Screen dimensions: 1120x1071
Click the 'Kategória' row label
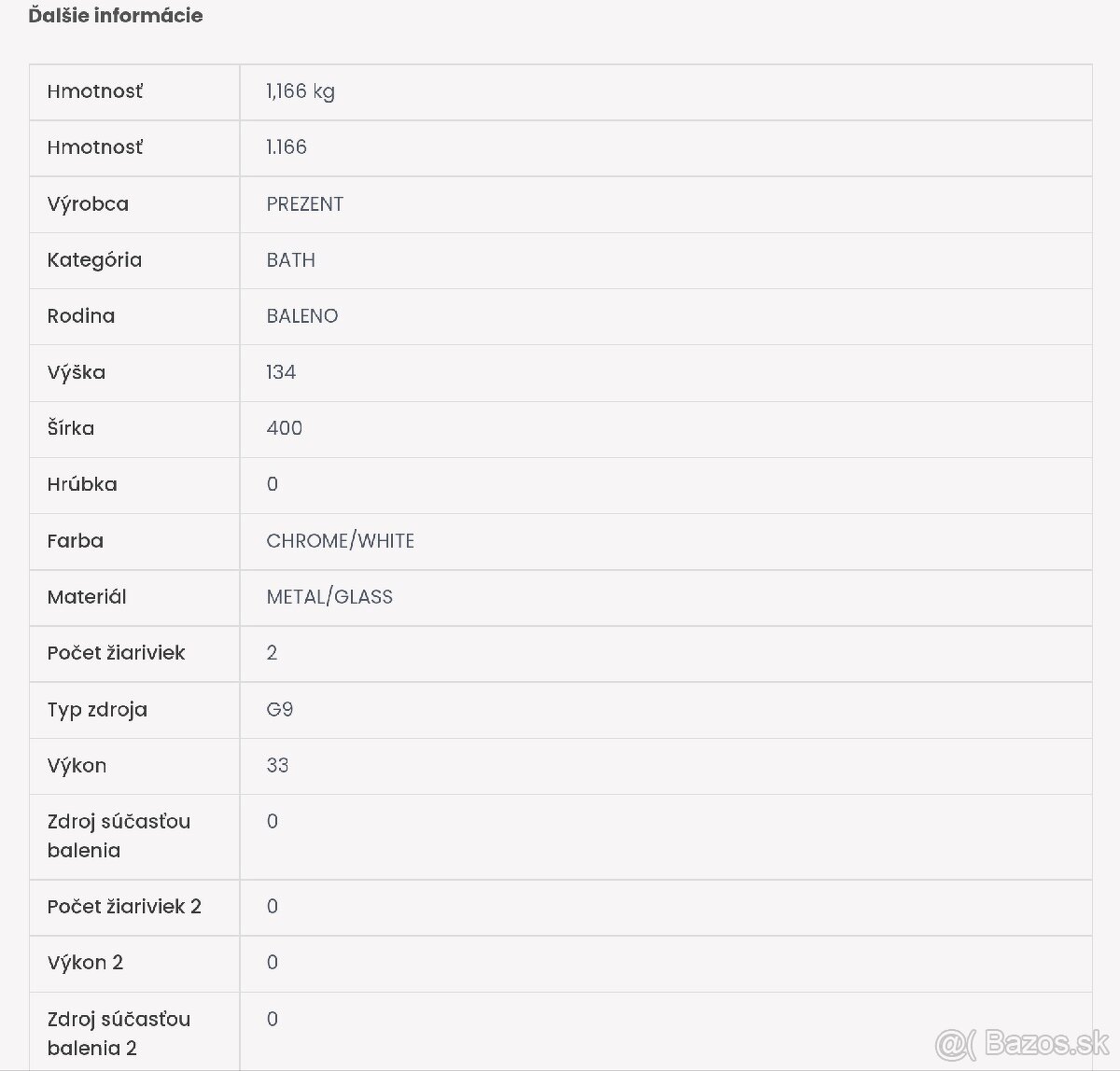[x=94, y=260]
